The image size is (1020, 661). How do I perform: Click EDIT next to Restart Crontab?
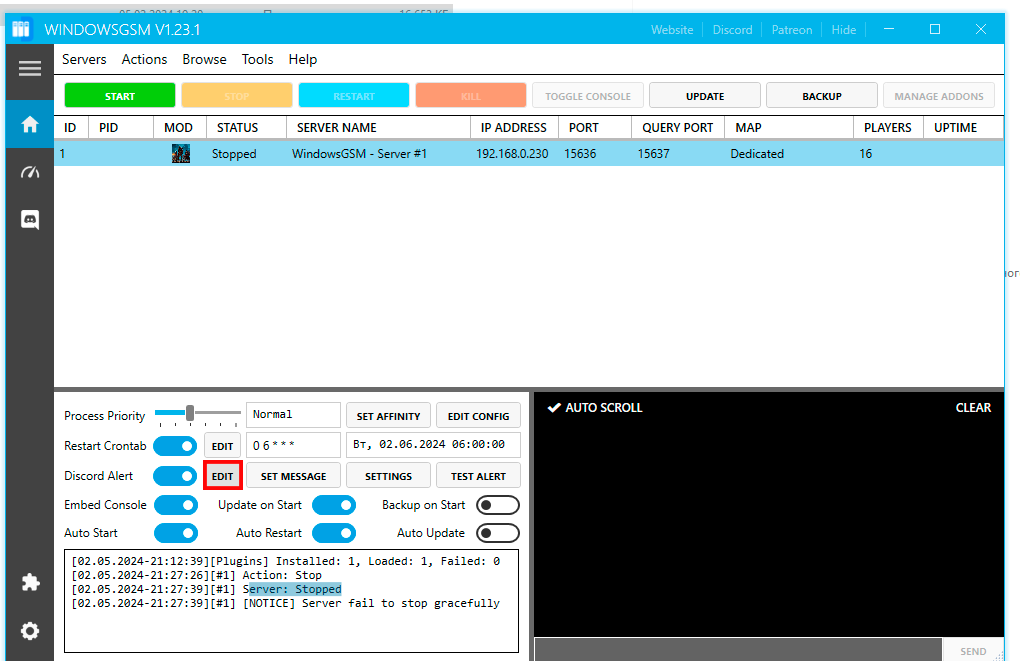pos(222,446)
